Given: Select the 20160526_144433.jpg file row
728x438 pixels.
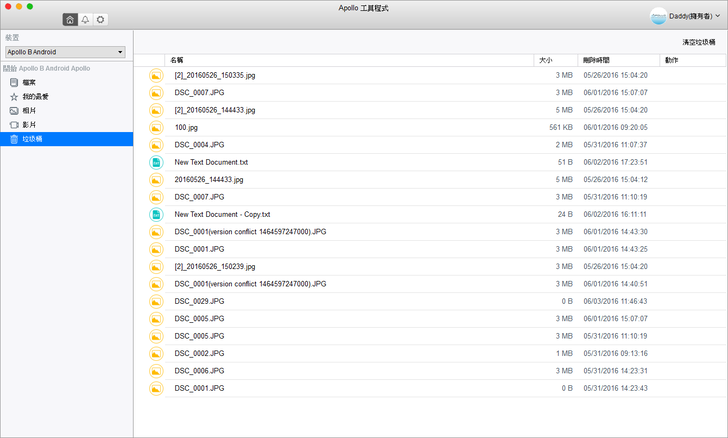Looking at the screenshot, I should [209, 179].
